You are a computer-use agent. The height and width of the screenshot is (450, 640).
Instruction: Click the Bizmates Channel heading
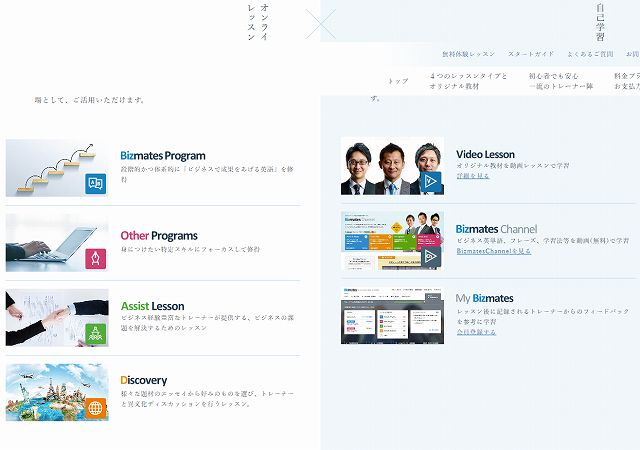point(496,229)
